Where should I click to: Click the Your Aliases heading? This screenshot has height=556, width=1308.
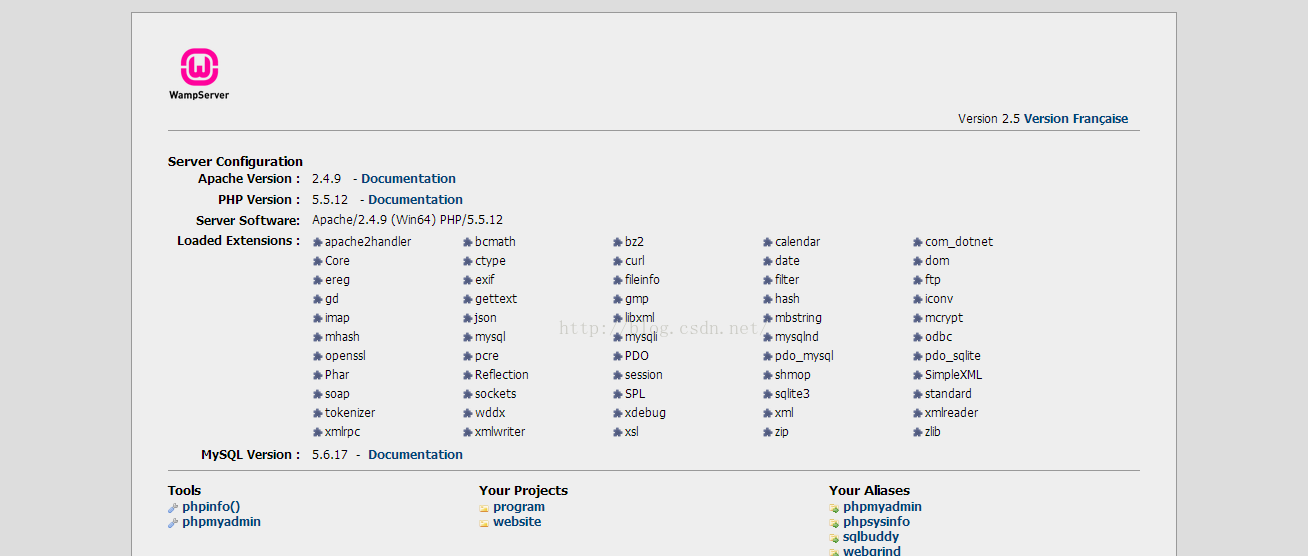coord(869,490)
